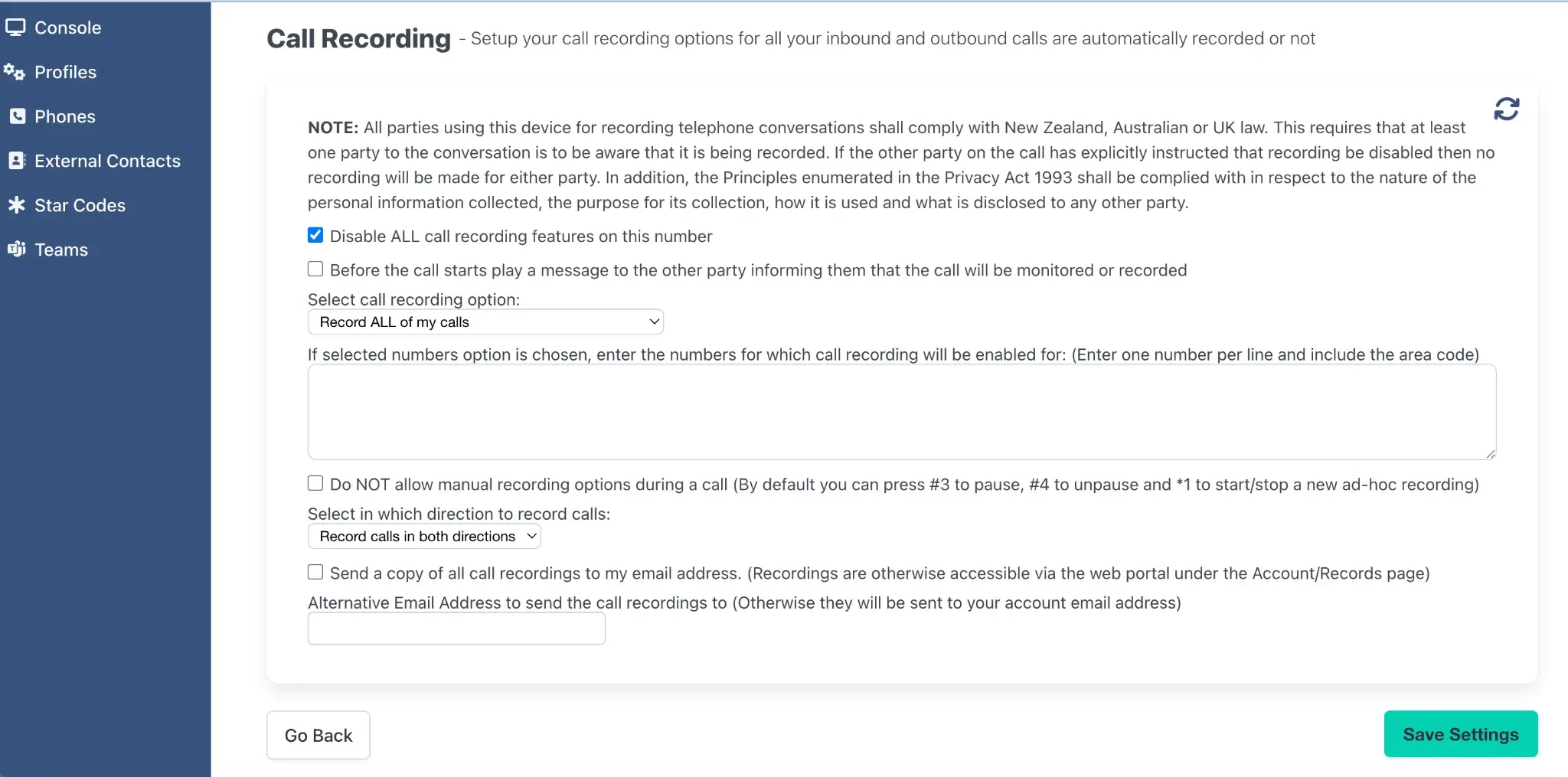
Task: Open the External Contacts address book icon
Action: (x=16, y=161)
